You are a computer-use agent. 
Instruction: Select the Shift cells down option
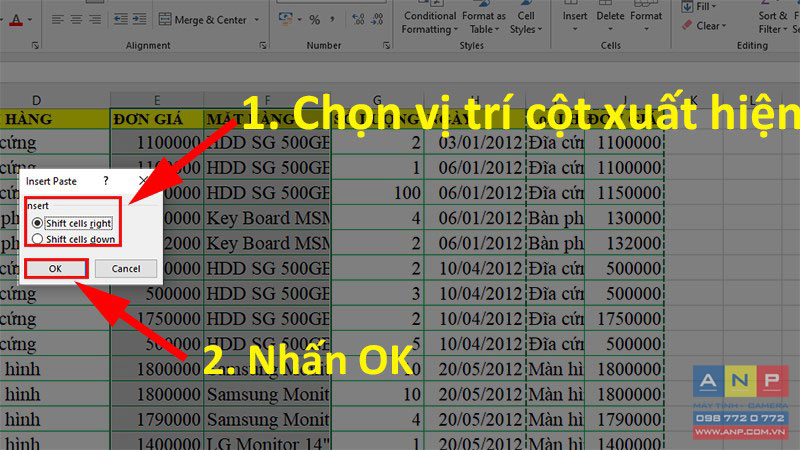click(74, 239)
